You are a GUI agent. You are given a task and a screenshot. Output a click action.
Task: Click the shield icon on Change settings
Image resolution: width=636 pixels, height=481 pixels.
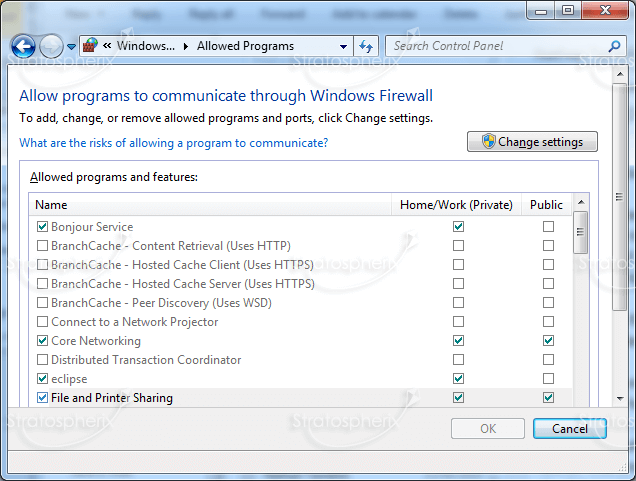489,141
